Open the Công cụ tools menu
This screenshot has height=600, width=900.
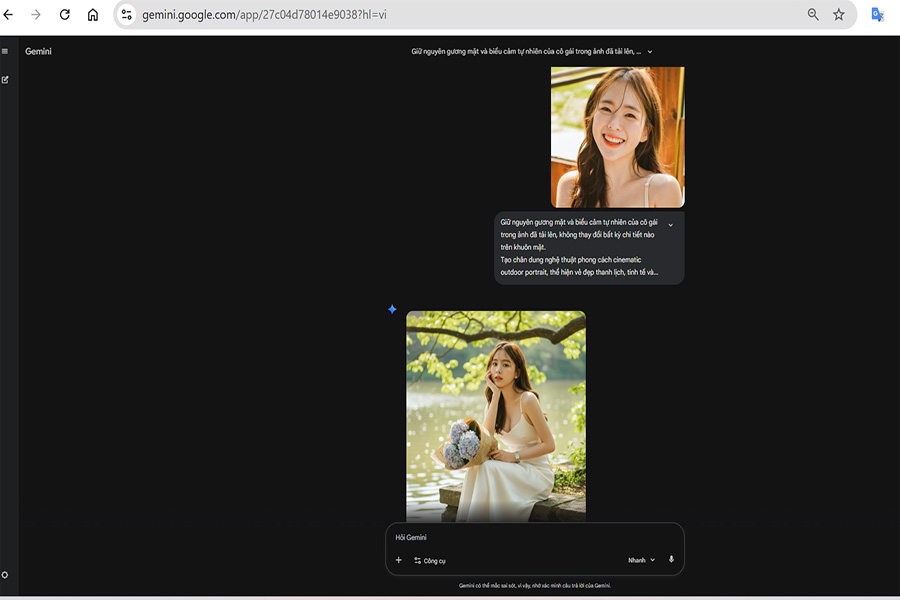[x=430, y=561]
